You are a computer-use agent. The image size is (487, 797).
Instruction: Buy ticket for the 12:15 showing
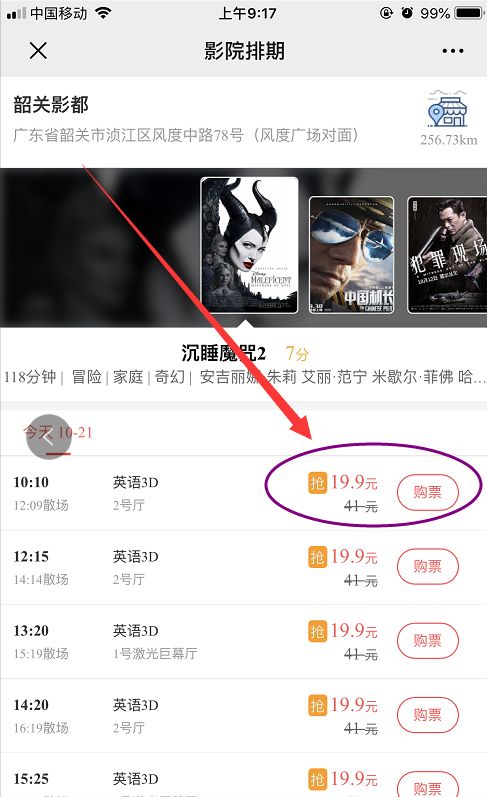coord(428,566)
